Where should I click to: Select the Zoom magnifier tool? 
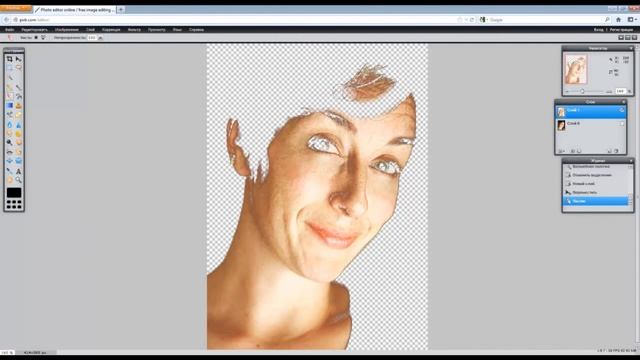[x=18, y=180]
